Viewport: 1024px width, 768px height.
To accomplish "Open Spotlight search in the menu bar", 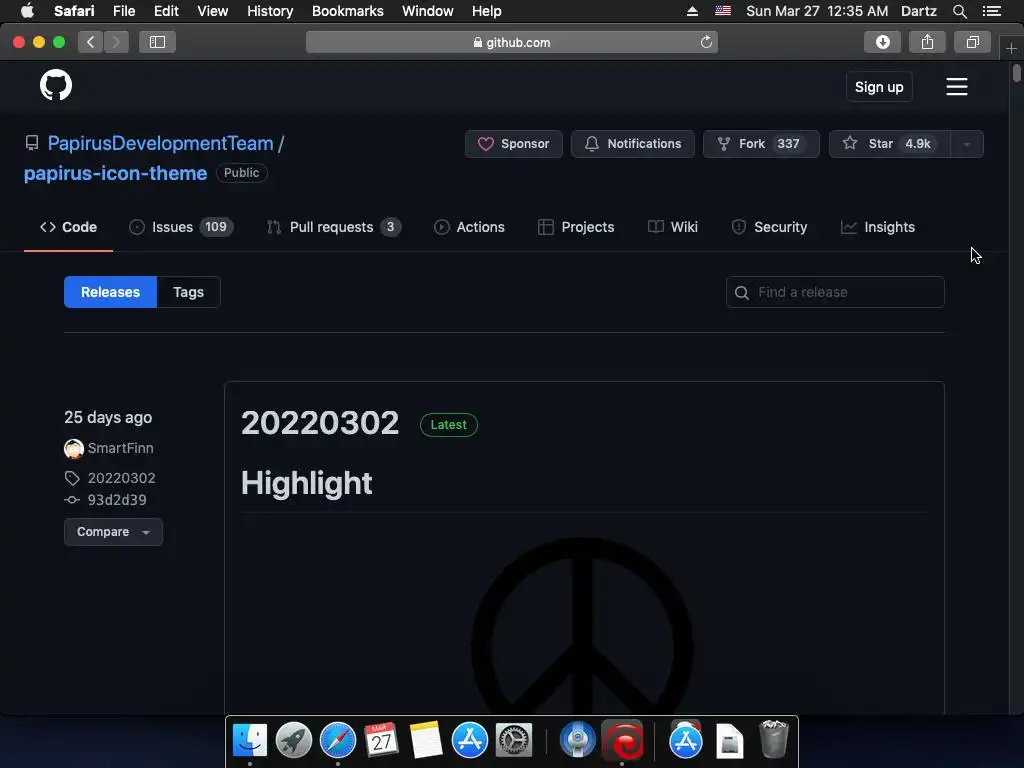I will coord(959,11).
